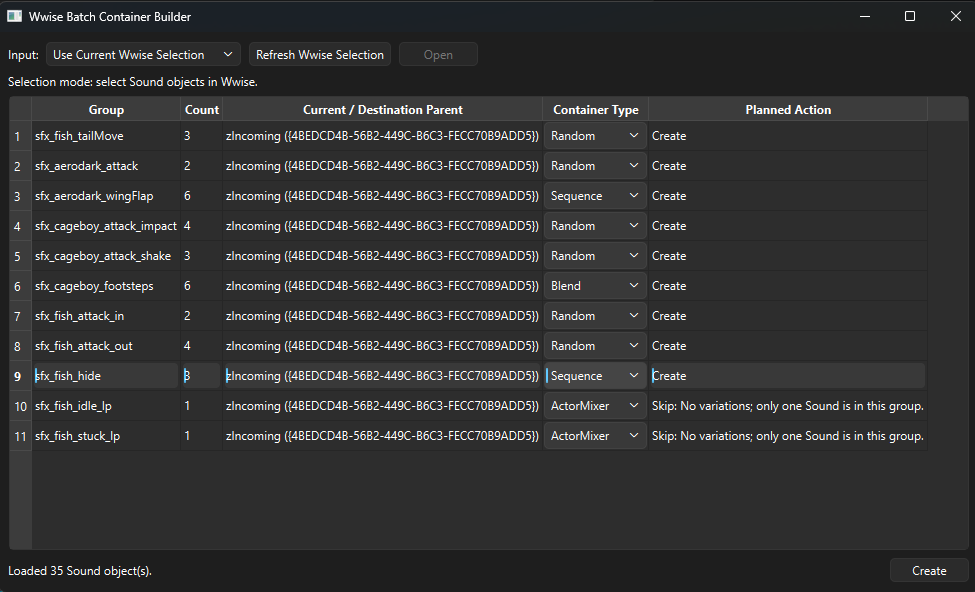Image resolution: width=975 pixels, height=592 pixels.
Task: Select the sfx_fish_attack_in group cell
Action: (x=106, y=315)
